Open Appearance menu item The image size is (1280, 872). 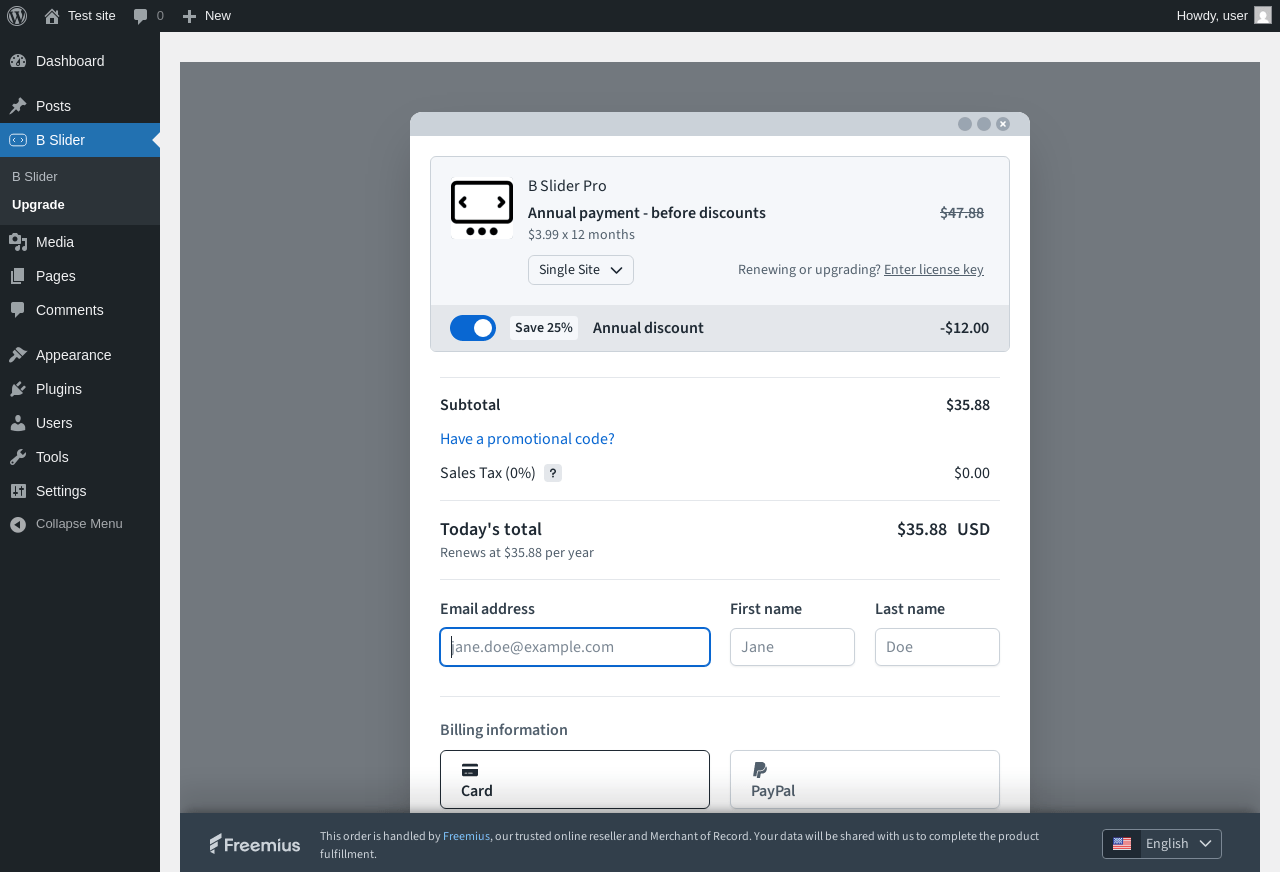pyautogui.click(x=80, y=355)
